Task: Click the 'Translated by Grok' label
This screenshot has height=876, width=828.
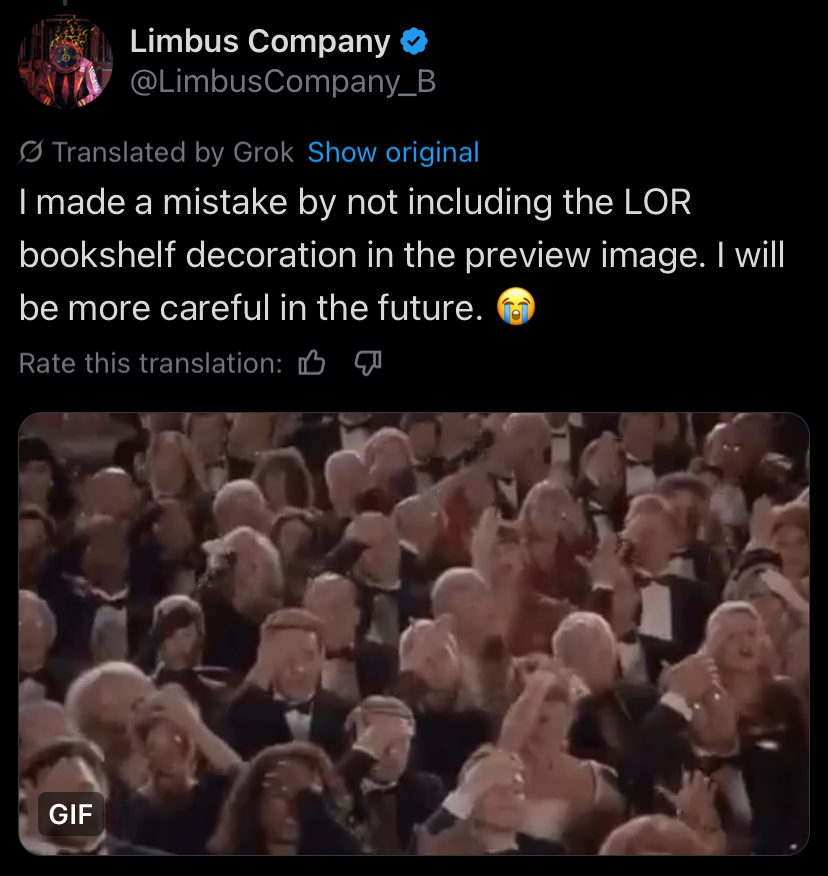Action: point(173,153)
